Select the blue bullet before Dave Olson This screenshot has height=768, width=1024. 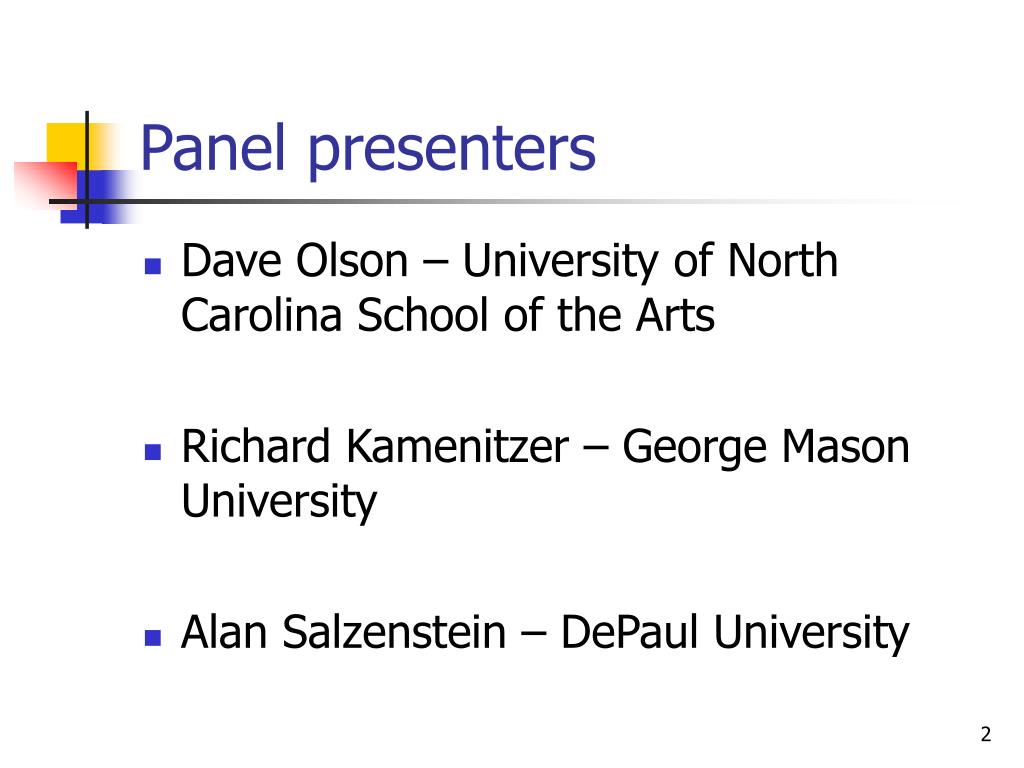[x=153, y=266]
